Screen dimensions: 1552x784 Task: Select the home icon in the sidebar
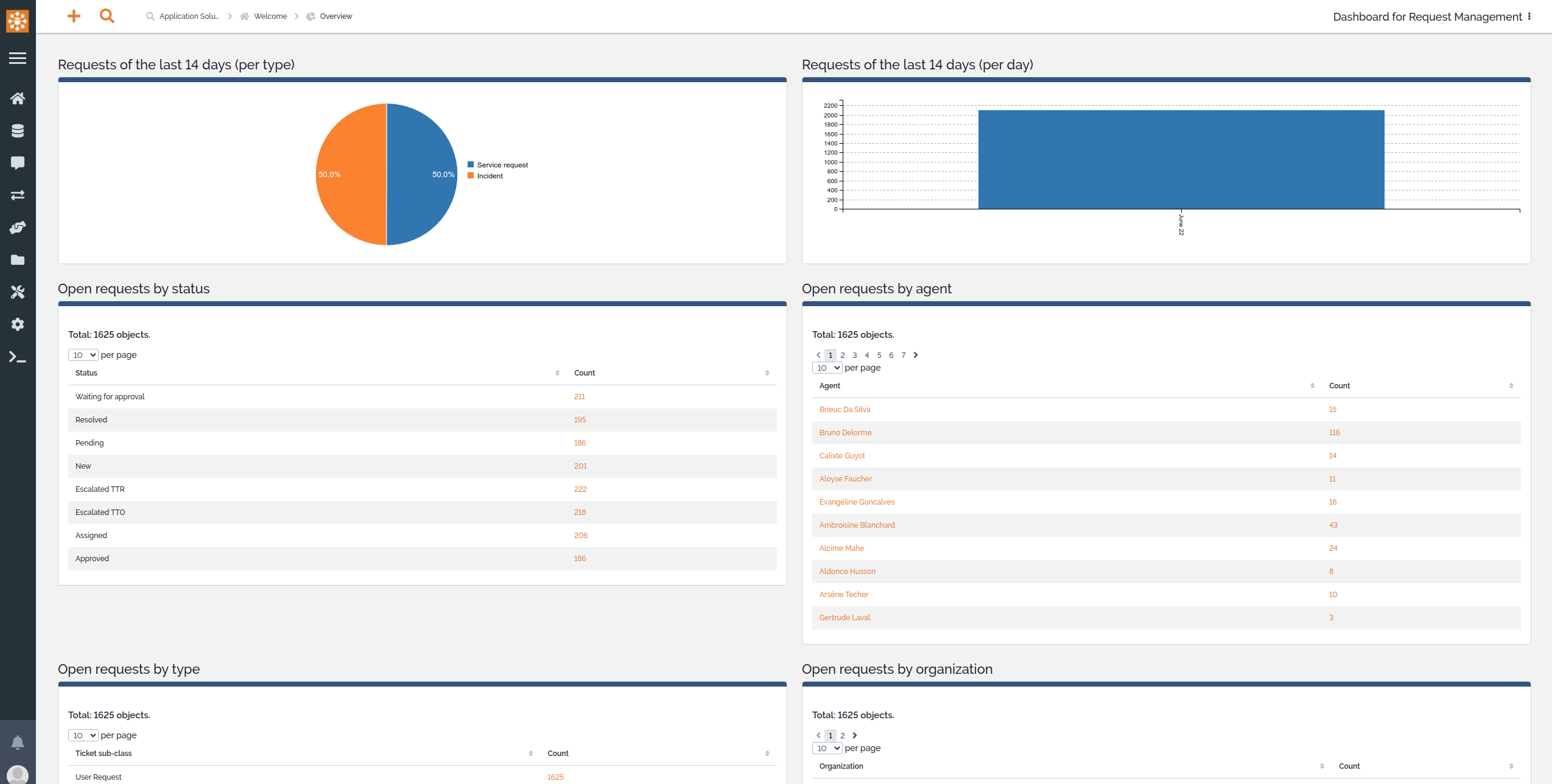[x=18, y=98]
